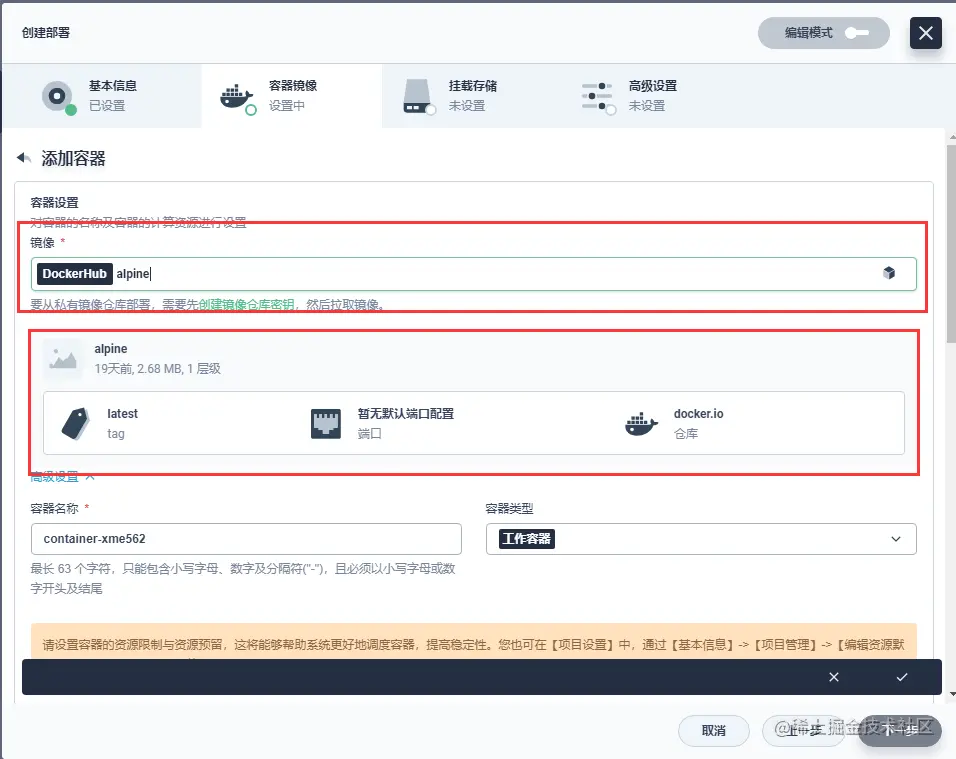This screenshot has height=759, width=956.
Task: Click the vertical scrollbar thumb
Action: pos(951,244)
